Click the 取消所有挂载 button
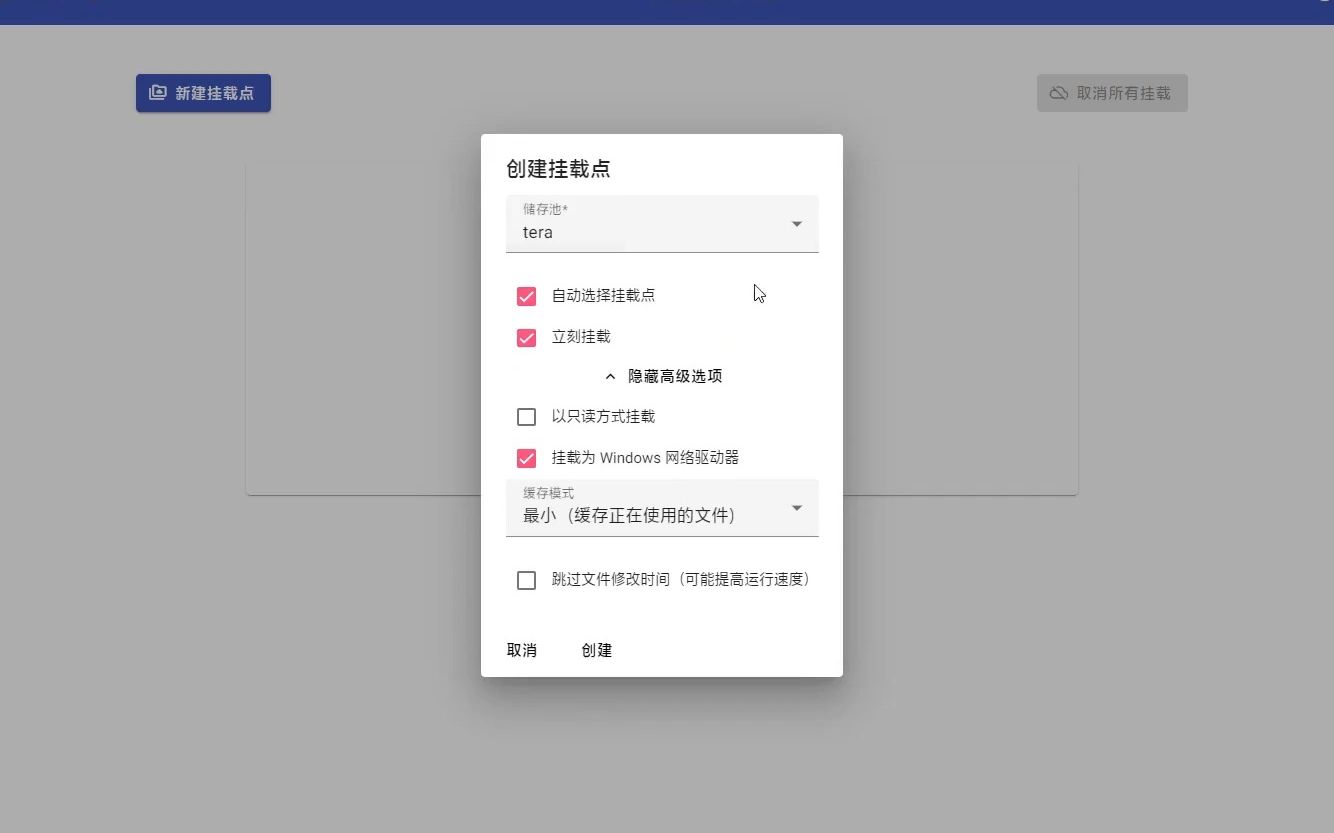Screen dimensions: 1334x833 1112,93
